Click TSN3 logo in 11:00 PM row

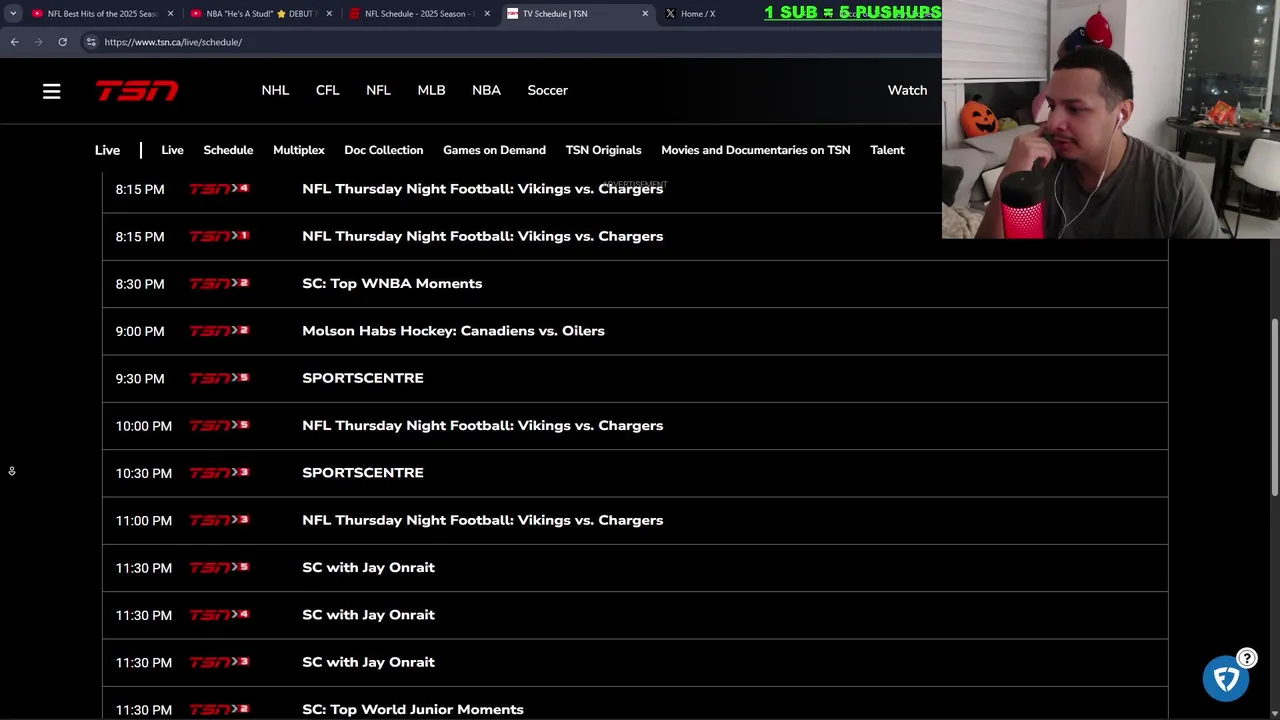(219, 520)
